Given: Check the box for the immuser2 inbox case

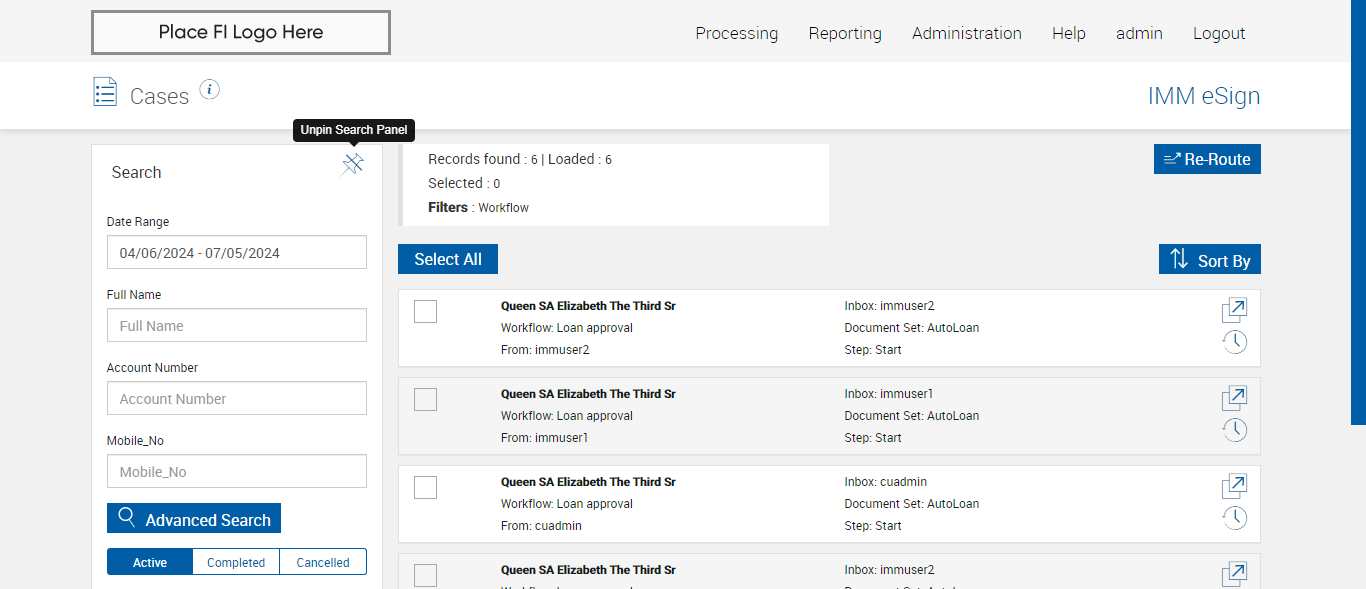Looking at the screenshot, I should (425, 312).
